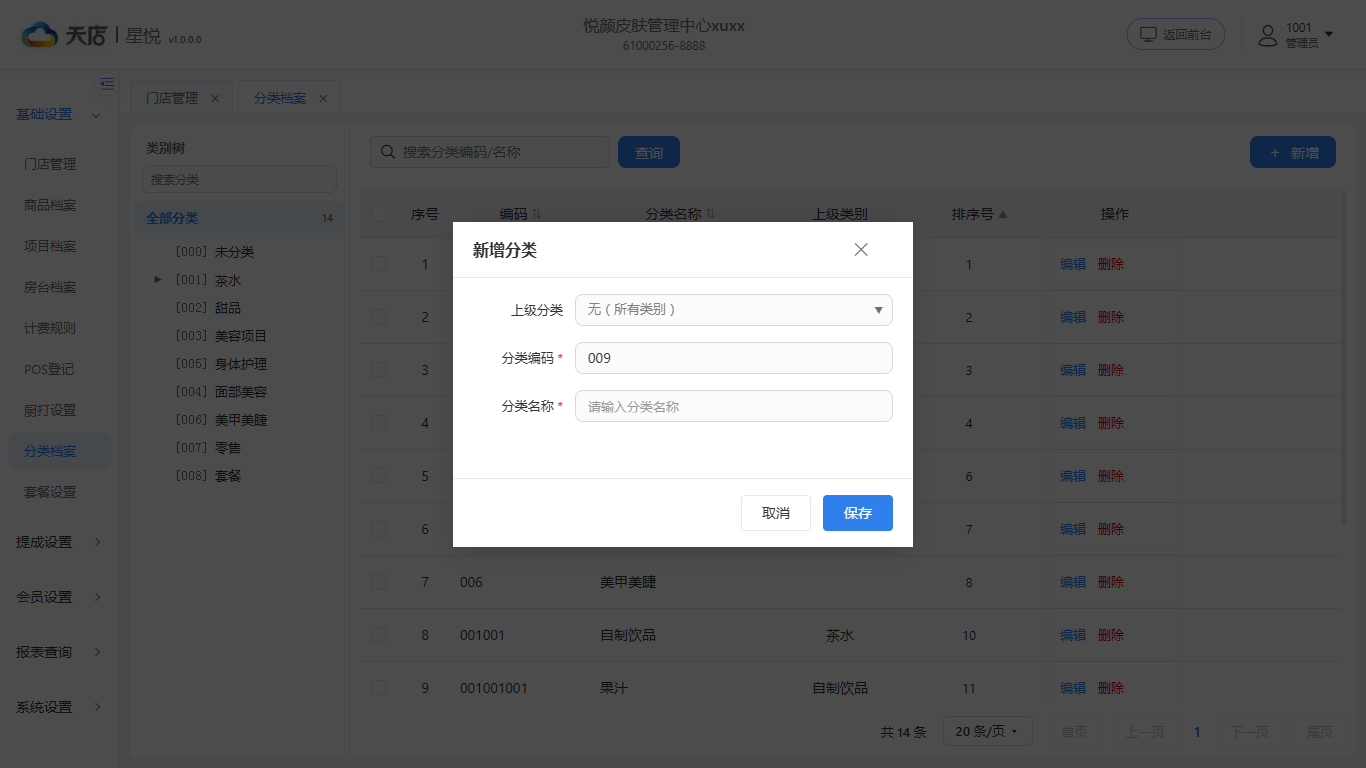This screenshot has height=768, width=1366.
Task: Check the row 1 checkbox
Action: pos(379,264)
